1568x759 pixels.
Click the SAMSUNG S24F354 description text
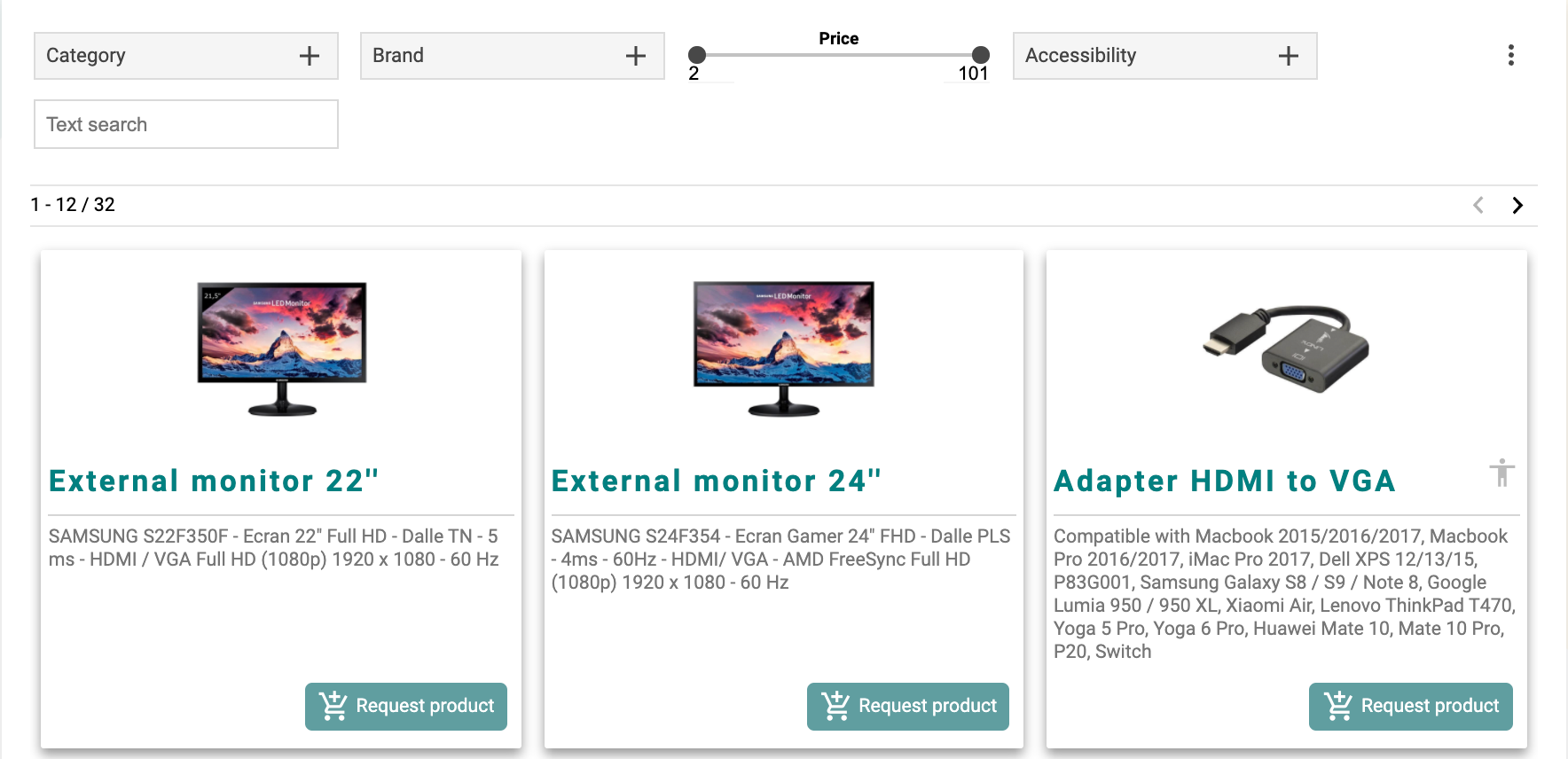tap(780, 559)
